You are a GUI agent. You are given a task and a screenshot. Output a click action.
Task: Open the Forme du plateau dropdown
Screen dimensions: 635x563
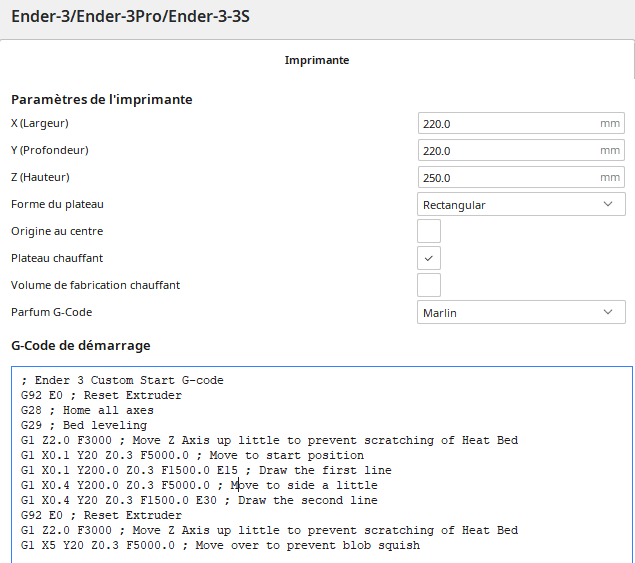click(521, 204)
